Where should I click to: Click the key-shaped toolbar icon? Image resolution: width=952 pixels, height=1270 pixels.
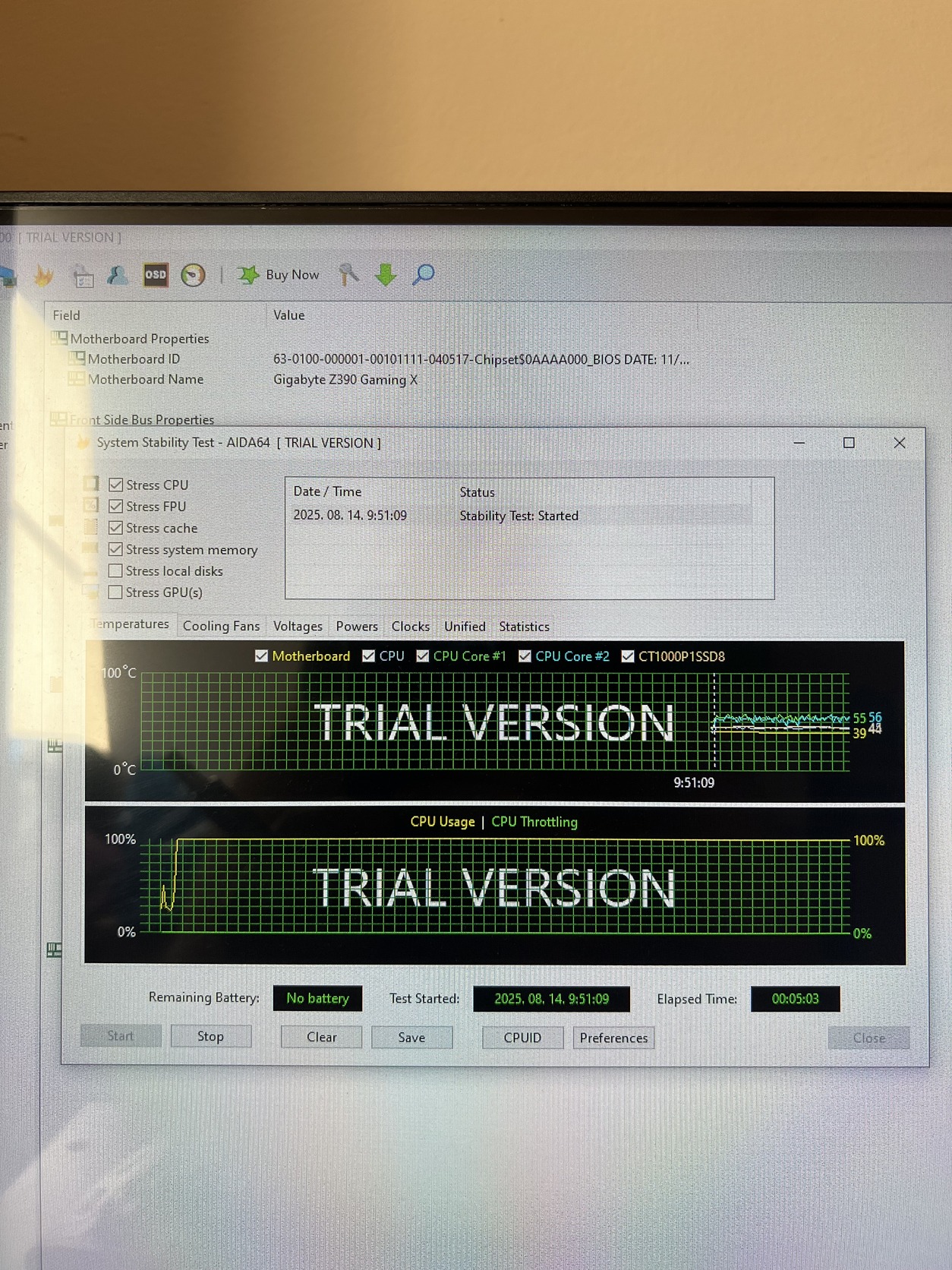tap(348, 274)
